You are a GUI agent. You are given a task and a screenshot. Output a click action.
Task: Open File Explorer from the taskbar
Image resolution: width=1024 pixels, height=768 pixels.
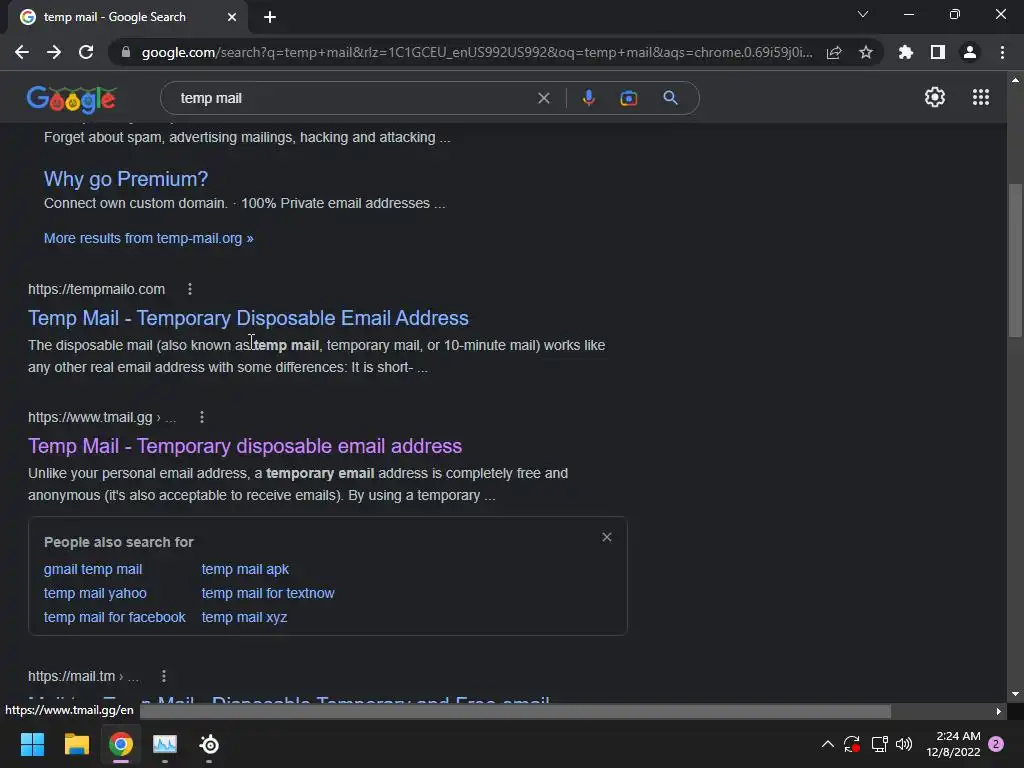(x=76, y=744)
